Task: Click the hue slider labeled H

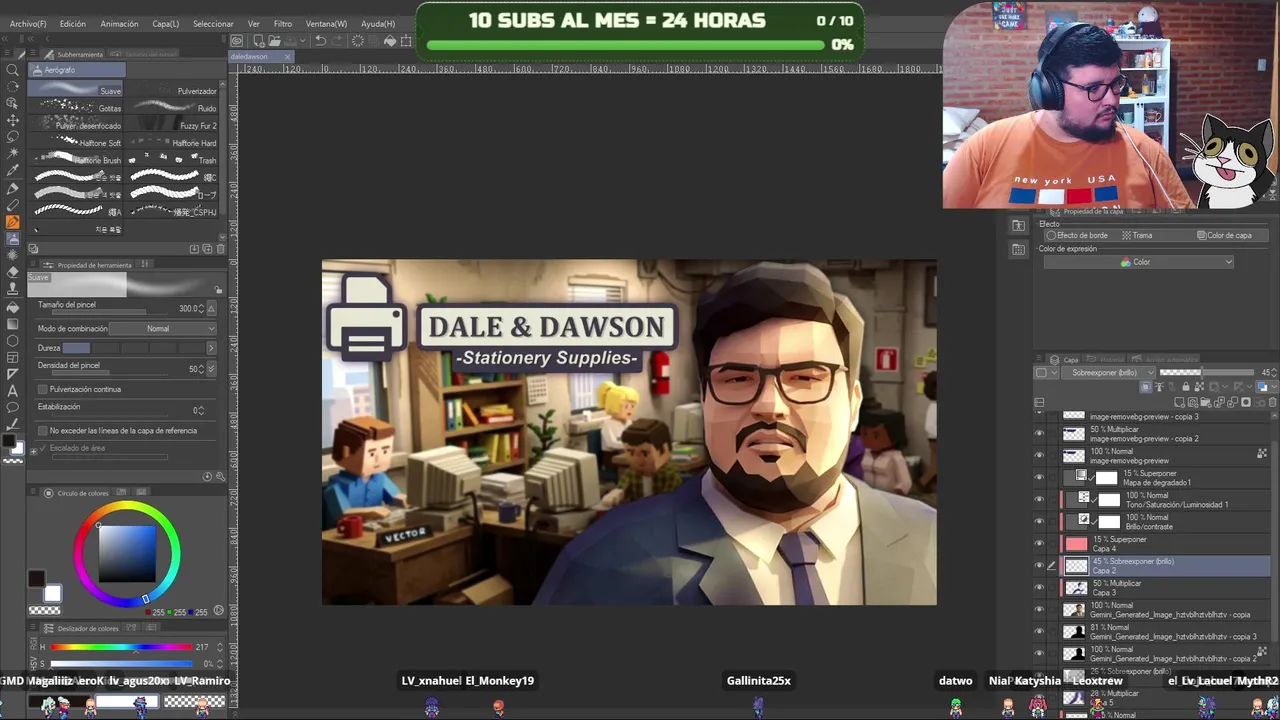Action: tap(121, 647)
